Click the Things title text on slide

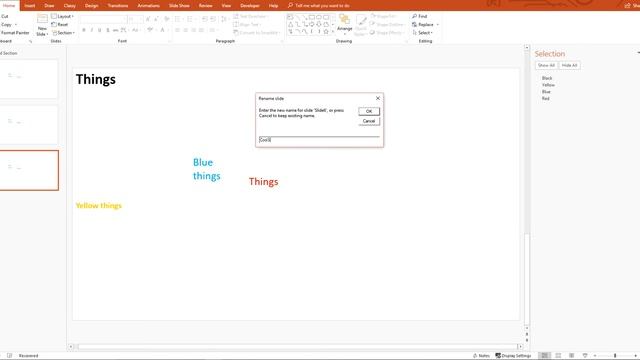point(96,79)
